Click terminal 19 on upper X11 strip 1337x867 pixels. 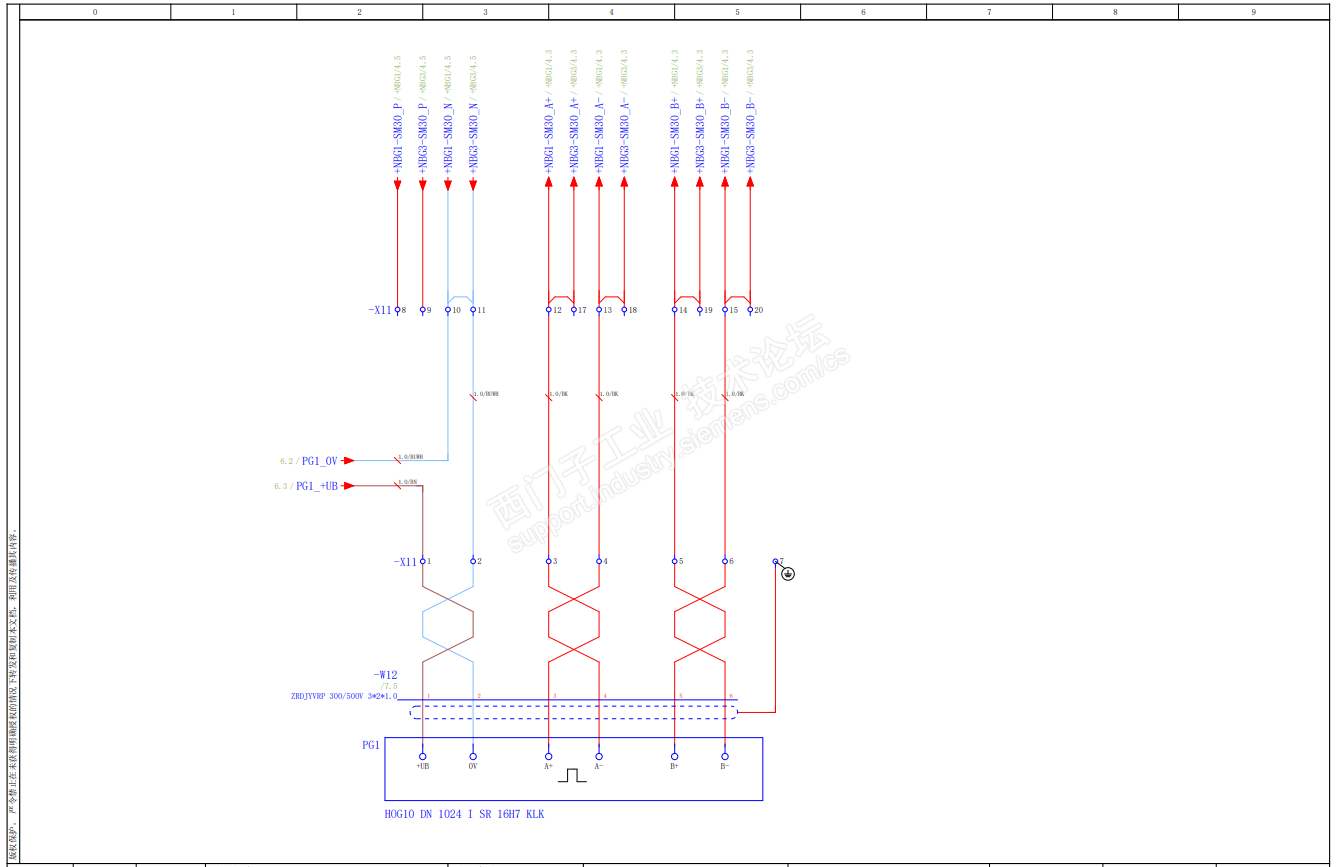point(699,310)
